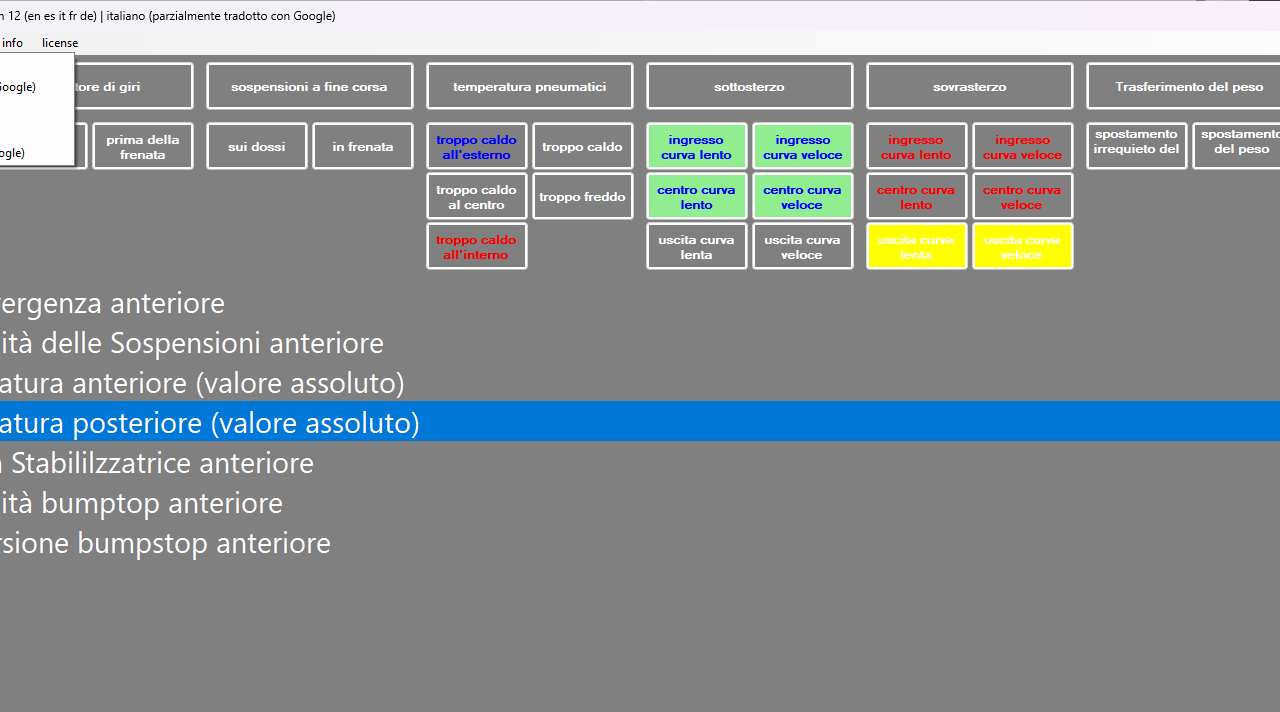Select the 'bumptop anteriore' list row
This screenshot has width=1280, height=712.
point(640,503)
